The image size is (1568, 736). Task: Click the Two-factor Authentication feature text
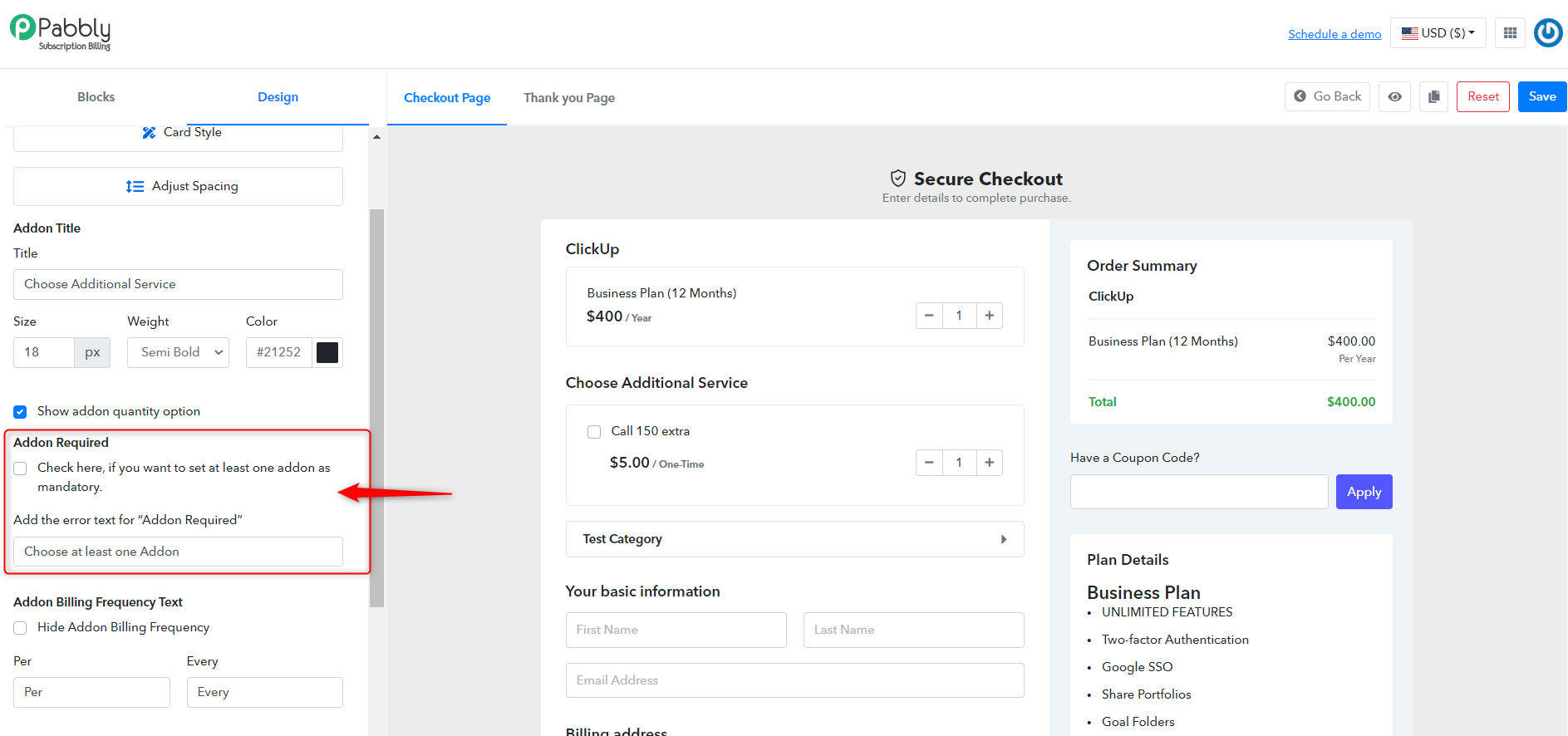(1175, 640)
